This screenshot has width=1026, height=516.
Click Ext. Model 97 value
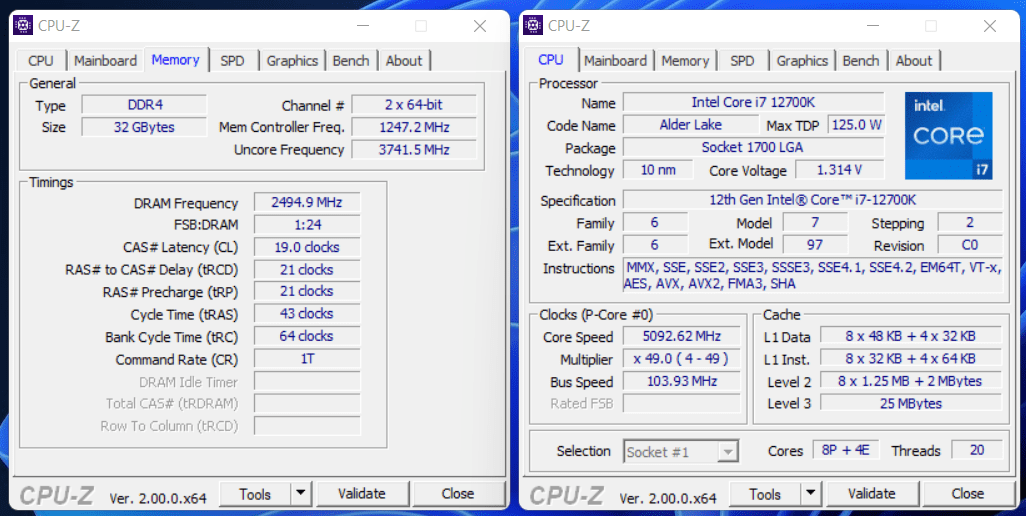(x=815, y=245)
